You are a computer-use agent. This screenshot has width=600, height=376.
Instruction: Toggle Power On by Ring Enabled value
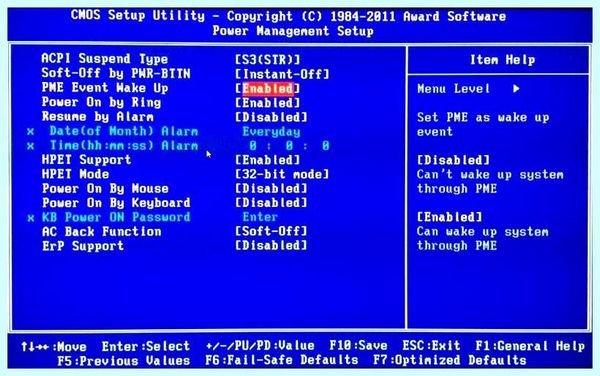267,103
